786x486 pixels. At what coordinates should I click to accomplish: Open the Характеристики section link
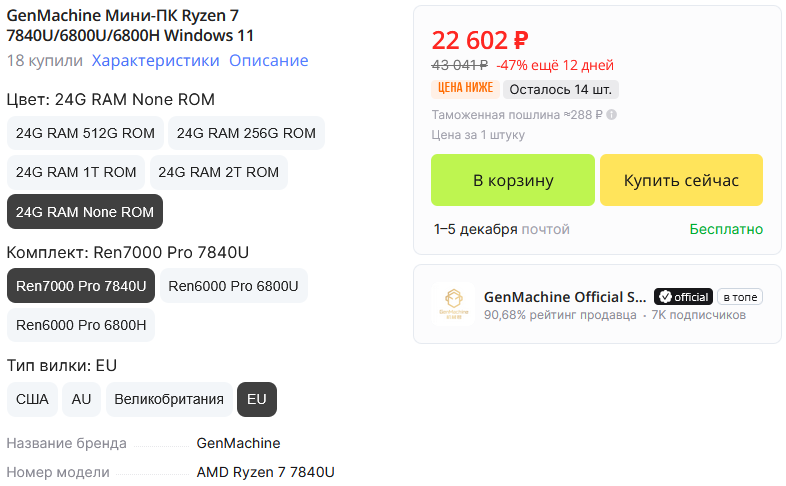(x=155, y=60)
